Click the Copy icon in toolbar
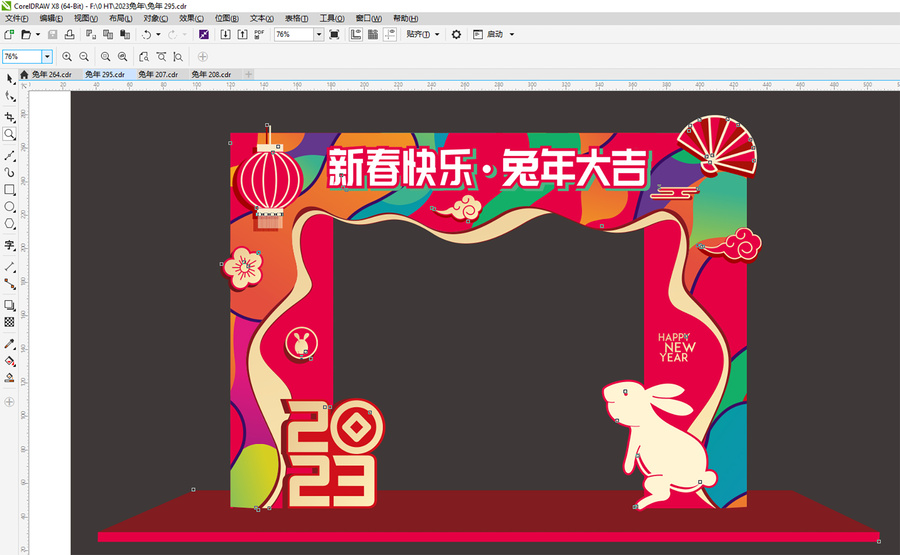 [108, 34]
